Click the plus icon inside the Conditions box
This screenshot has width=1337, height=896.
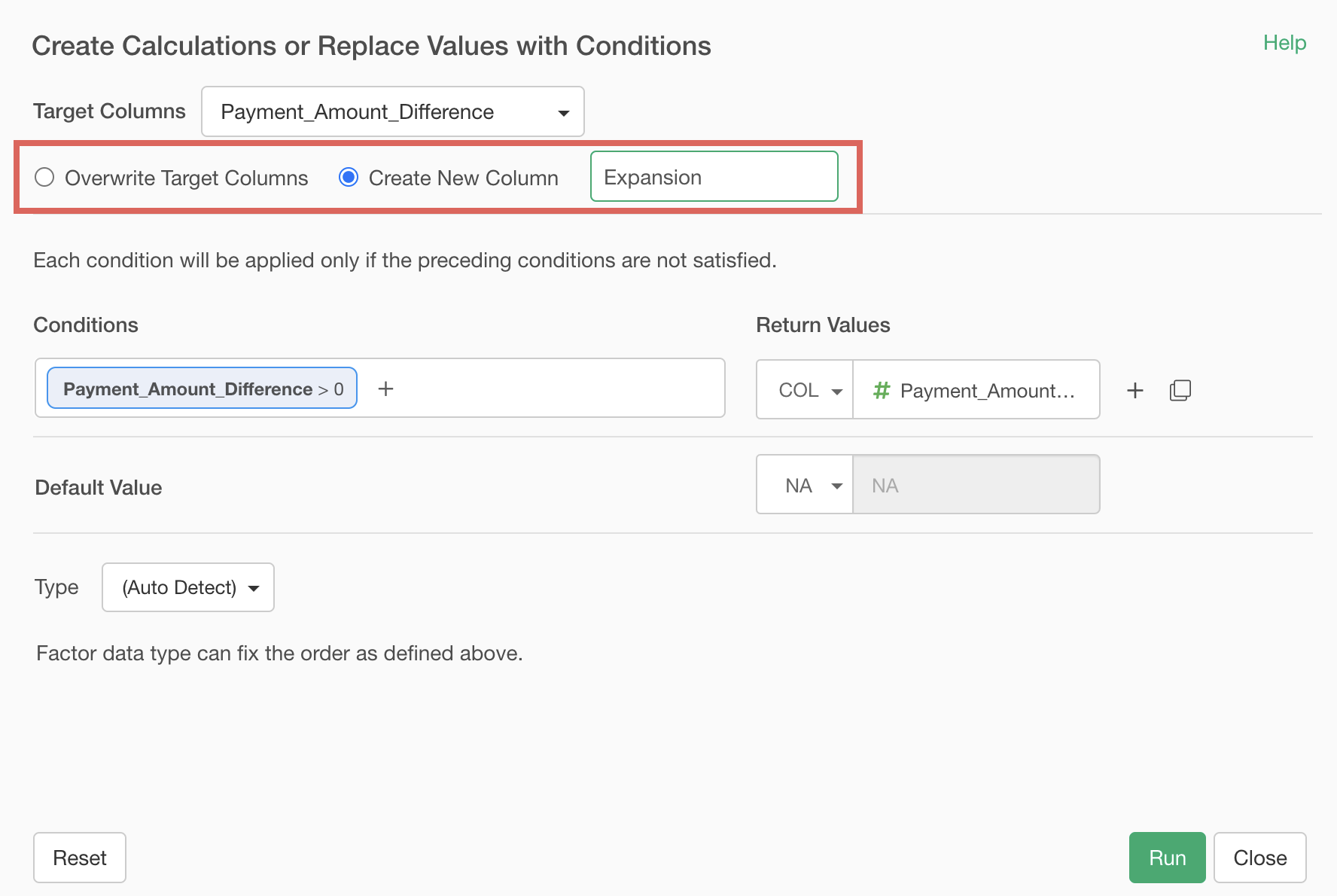pyautogui.click(x=385, y=389)
